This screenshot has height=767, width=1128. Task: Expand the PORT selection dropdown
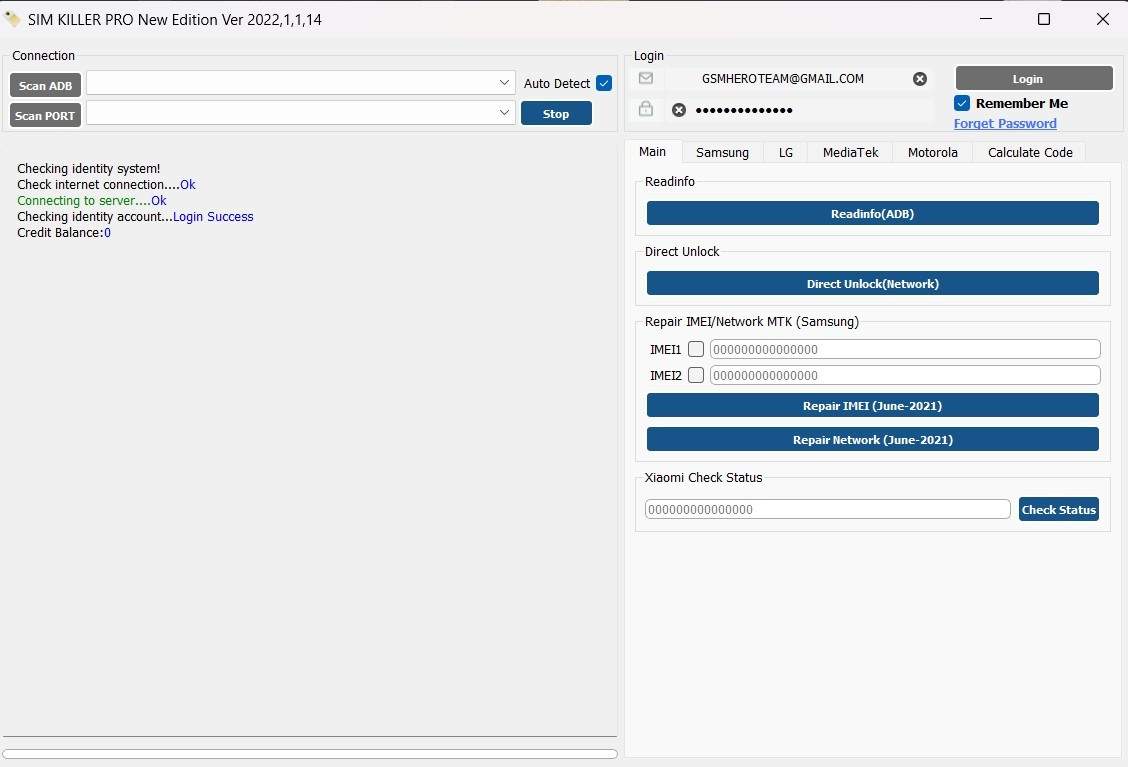pyautogui.click(x=504, y=112)
